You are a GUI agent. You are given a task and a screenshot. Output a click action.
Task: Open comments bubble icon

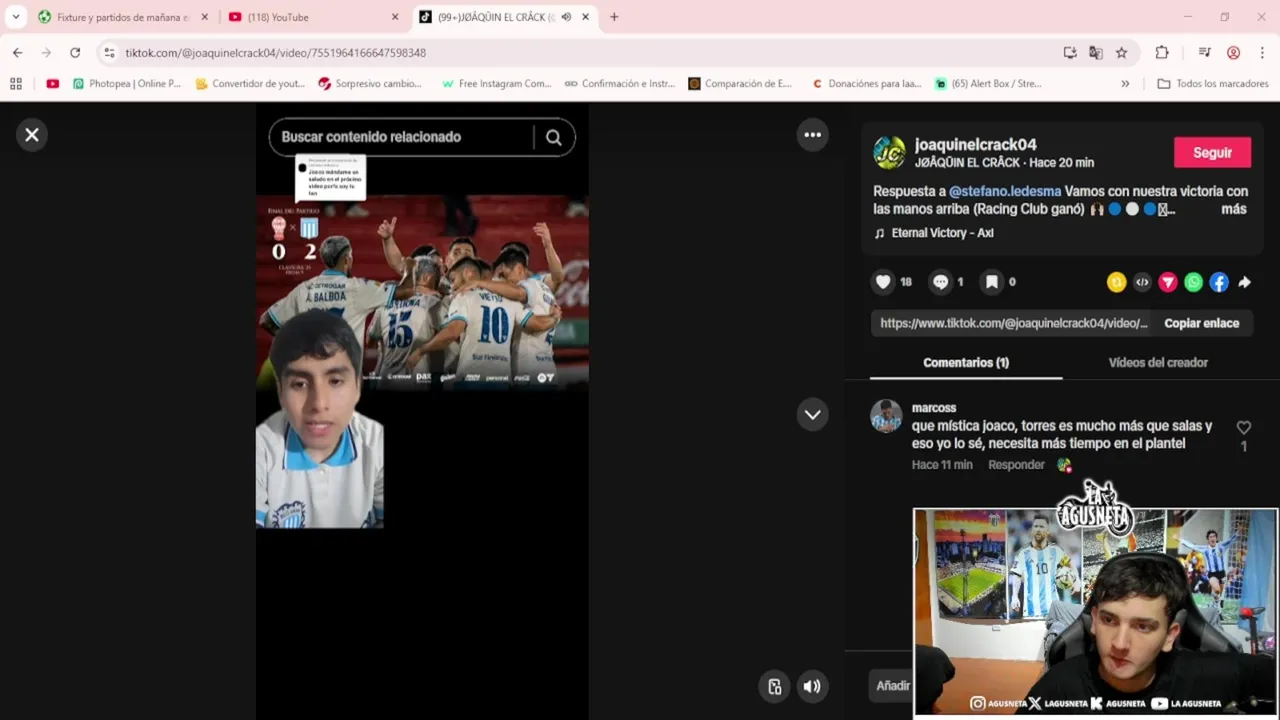click(x=940, y=282)
